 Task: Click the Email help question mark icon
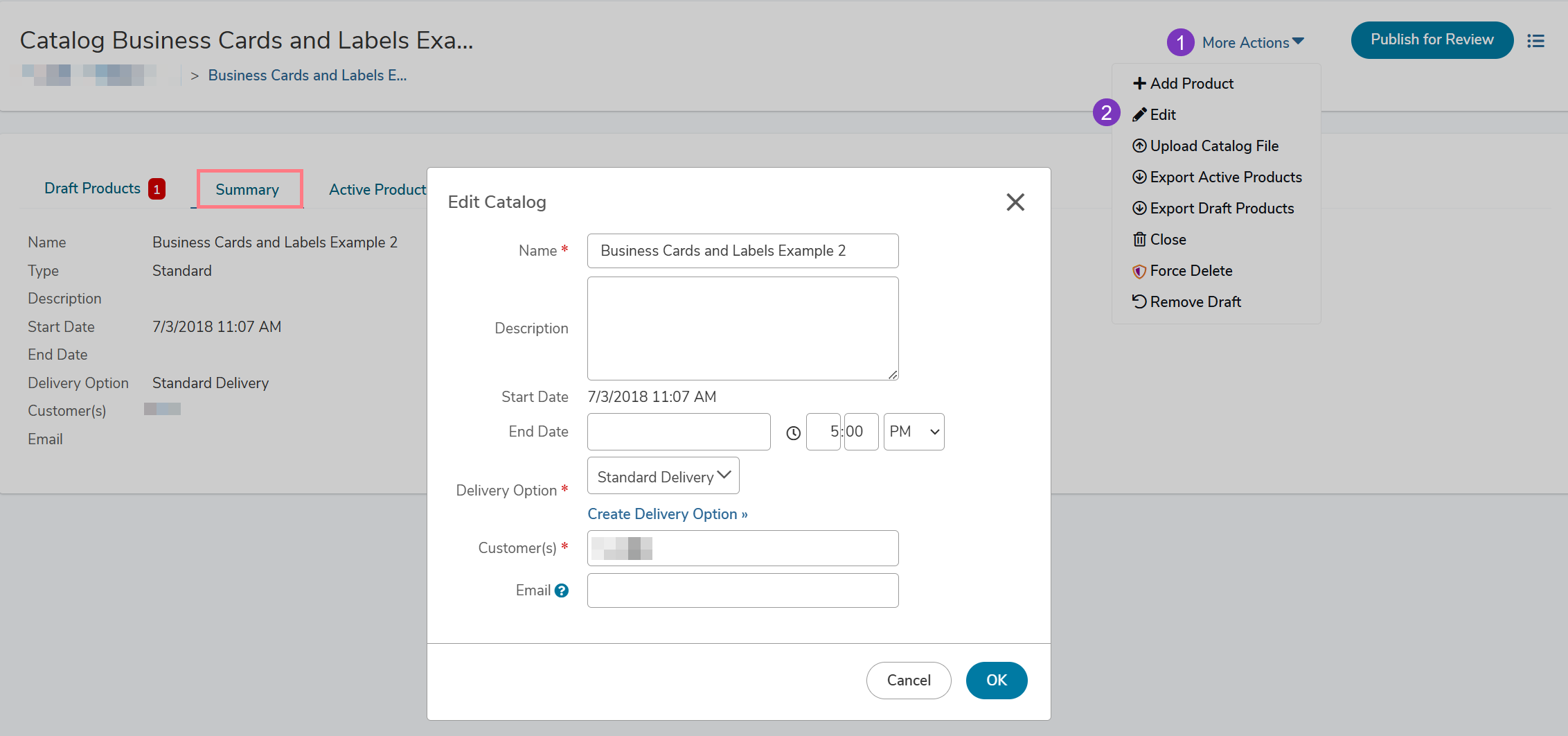tap(562, 590)
